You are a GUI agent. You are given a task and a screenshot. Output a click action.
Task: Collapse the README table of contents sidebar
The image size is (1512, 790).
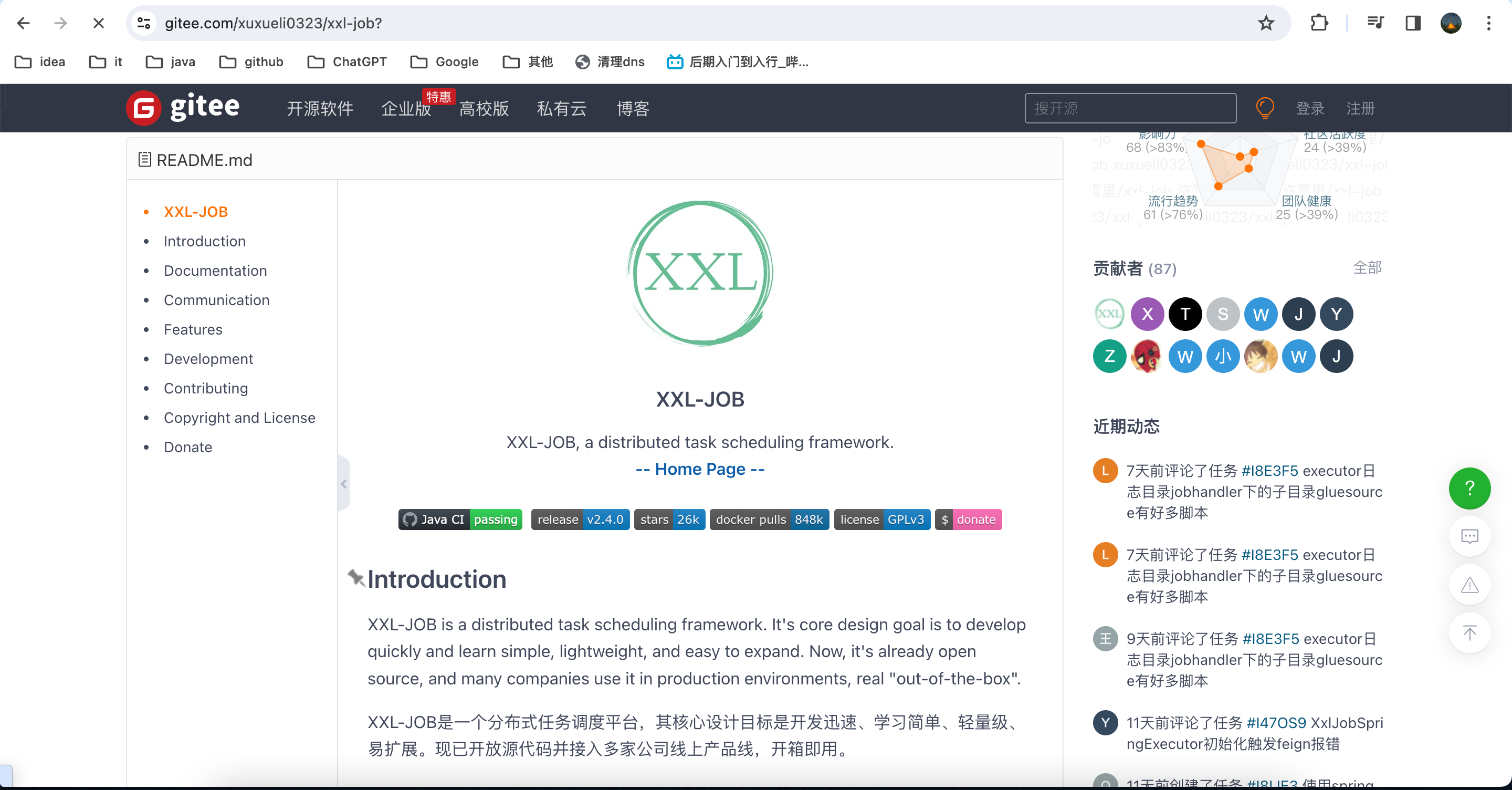click(x=344, y=484)
